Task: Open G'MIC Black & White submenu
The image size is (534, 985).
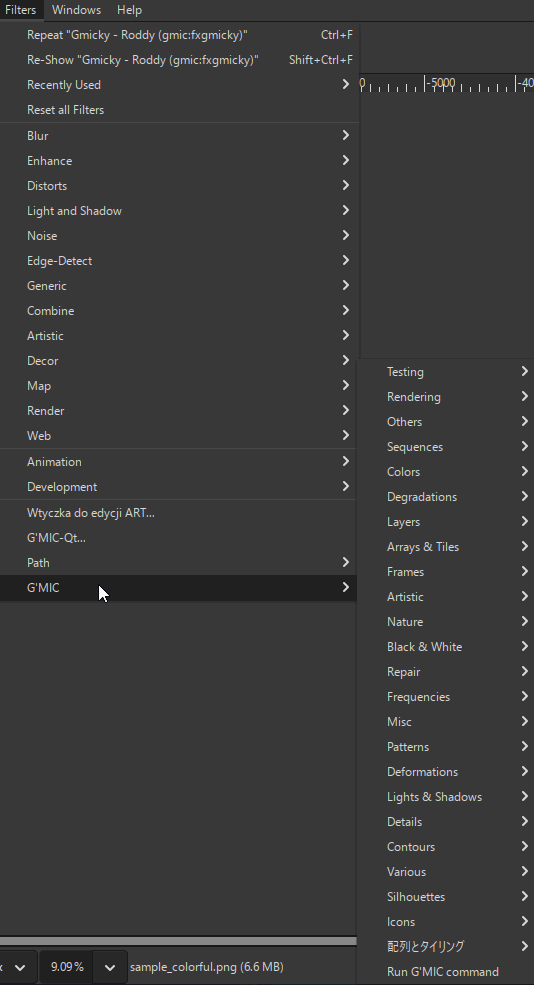Action: (x=445, y=647)
